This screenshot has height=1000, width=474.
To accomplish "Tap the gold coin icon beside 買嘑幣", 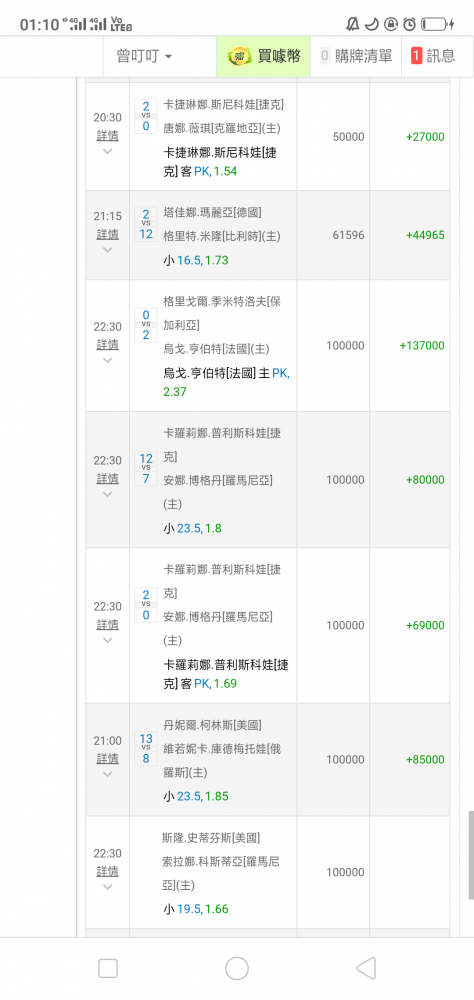I will [239, 56].
